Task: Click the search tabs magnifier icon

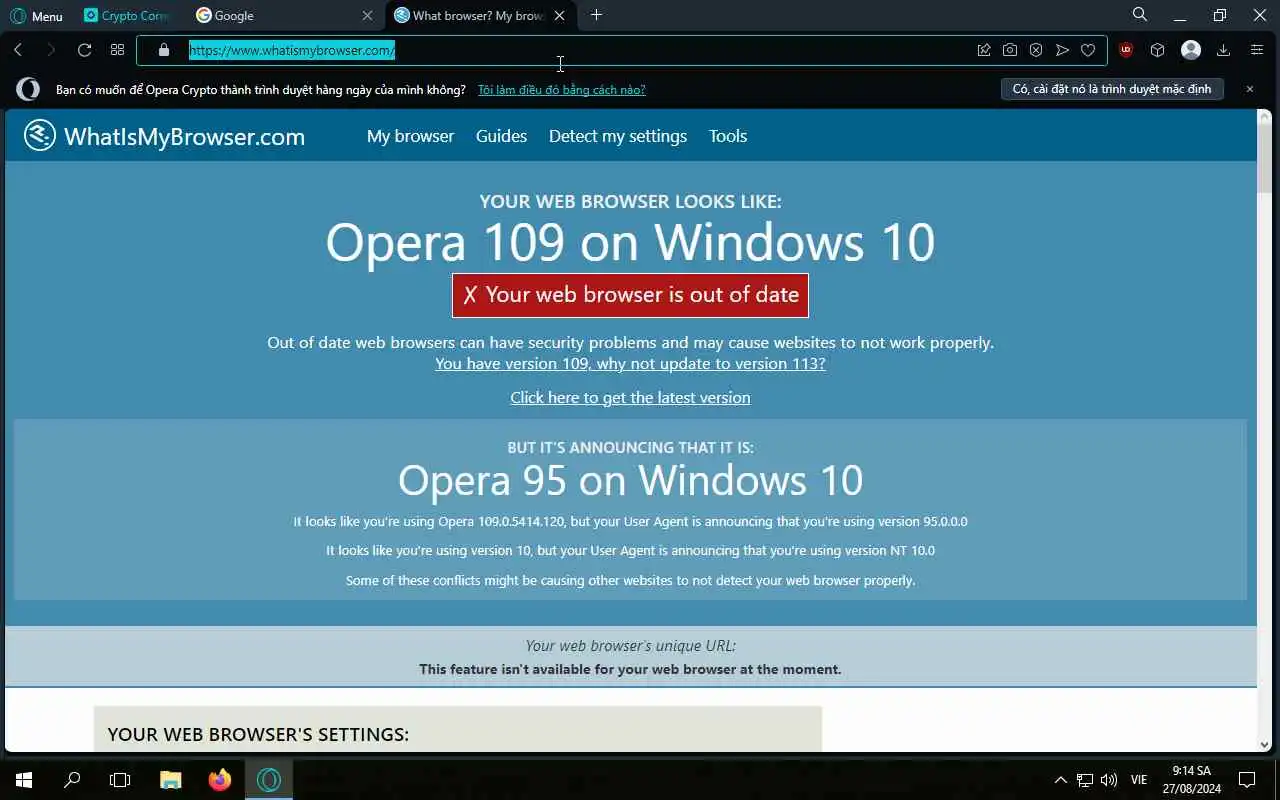Action: click(1139, 15)
